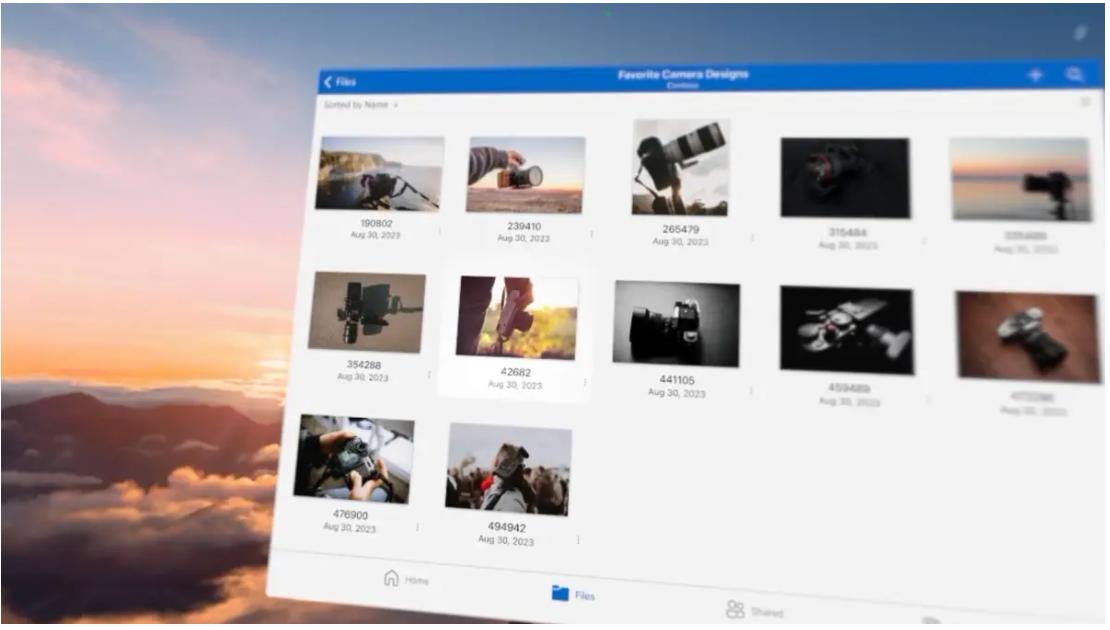Open camera rig photo 354288
Image resolution: width=1110 pixels, height=630 pixels.
(x=367, y=312)
